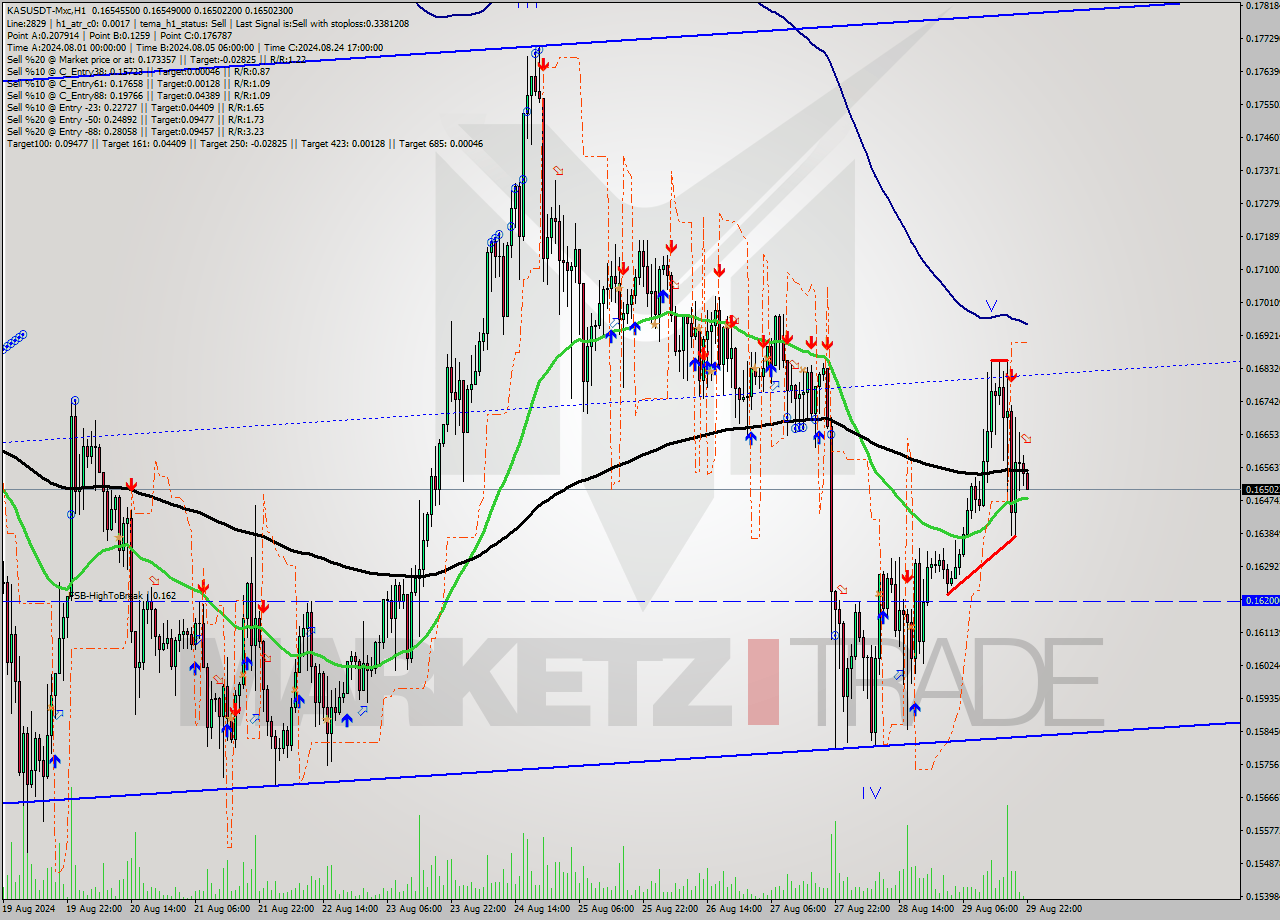Viewport: 1280px width, 920px height.
Task: Click the 0.16384 price axis label
Action: (1262, 534)
